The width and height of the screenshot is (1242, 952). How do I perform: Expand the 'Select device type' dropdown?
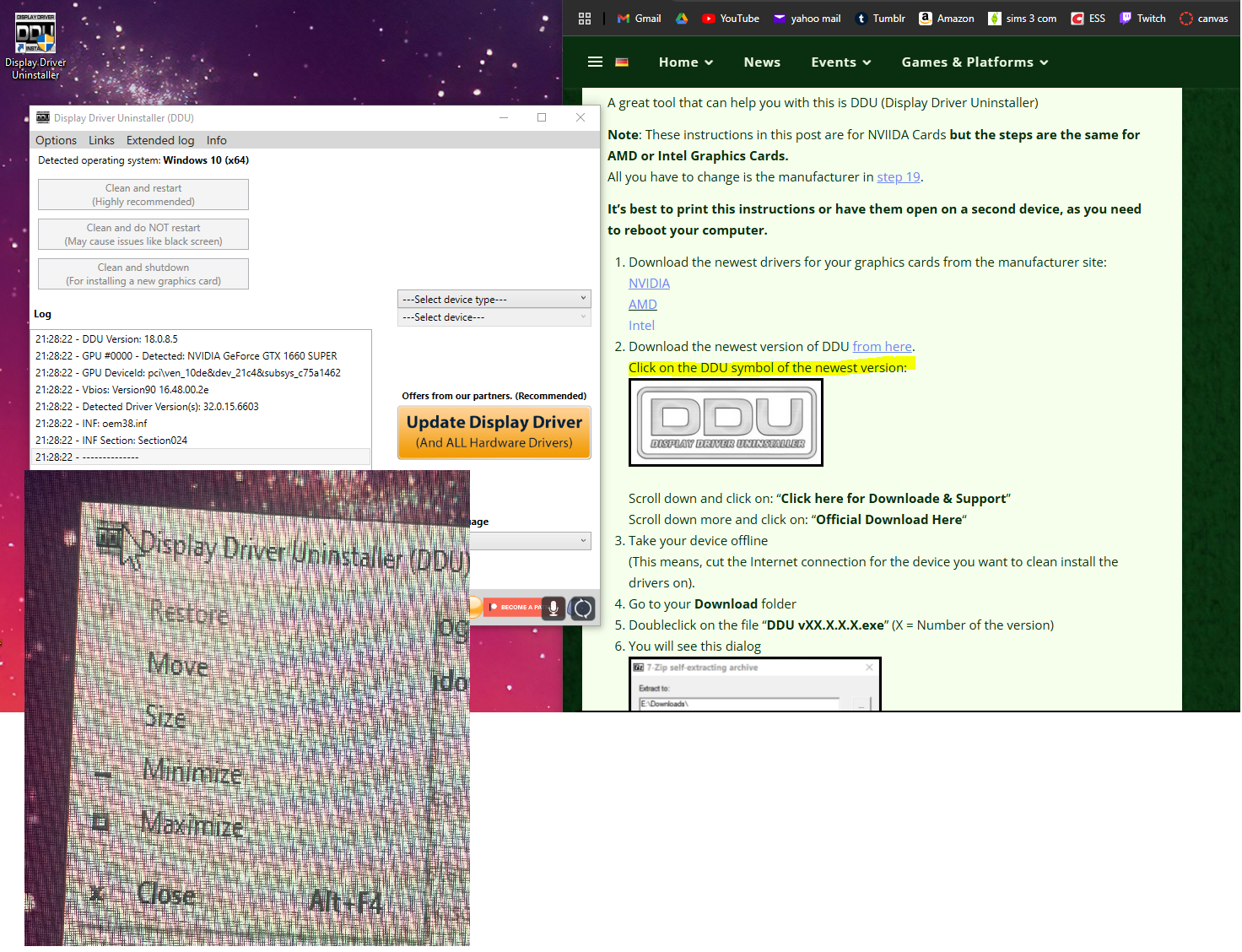coord(494,299)
